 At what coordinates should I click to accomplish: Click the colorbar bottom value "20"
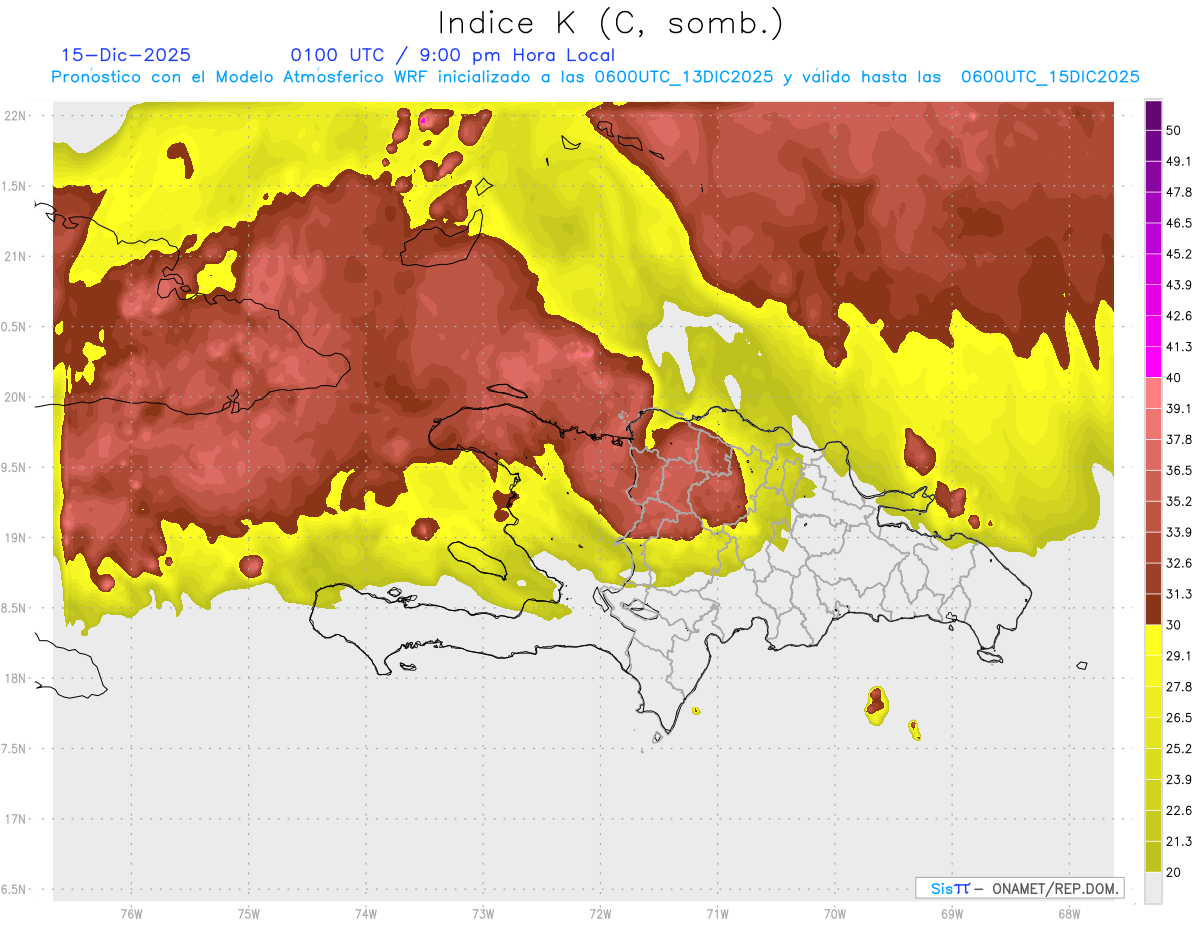point(1174,871)
